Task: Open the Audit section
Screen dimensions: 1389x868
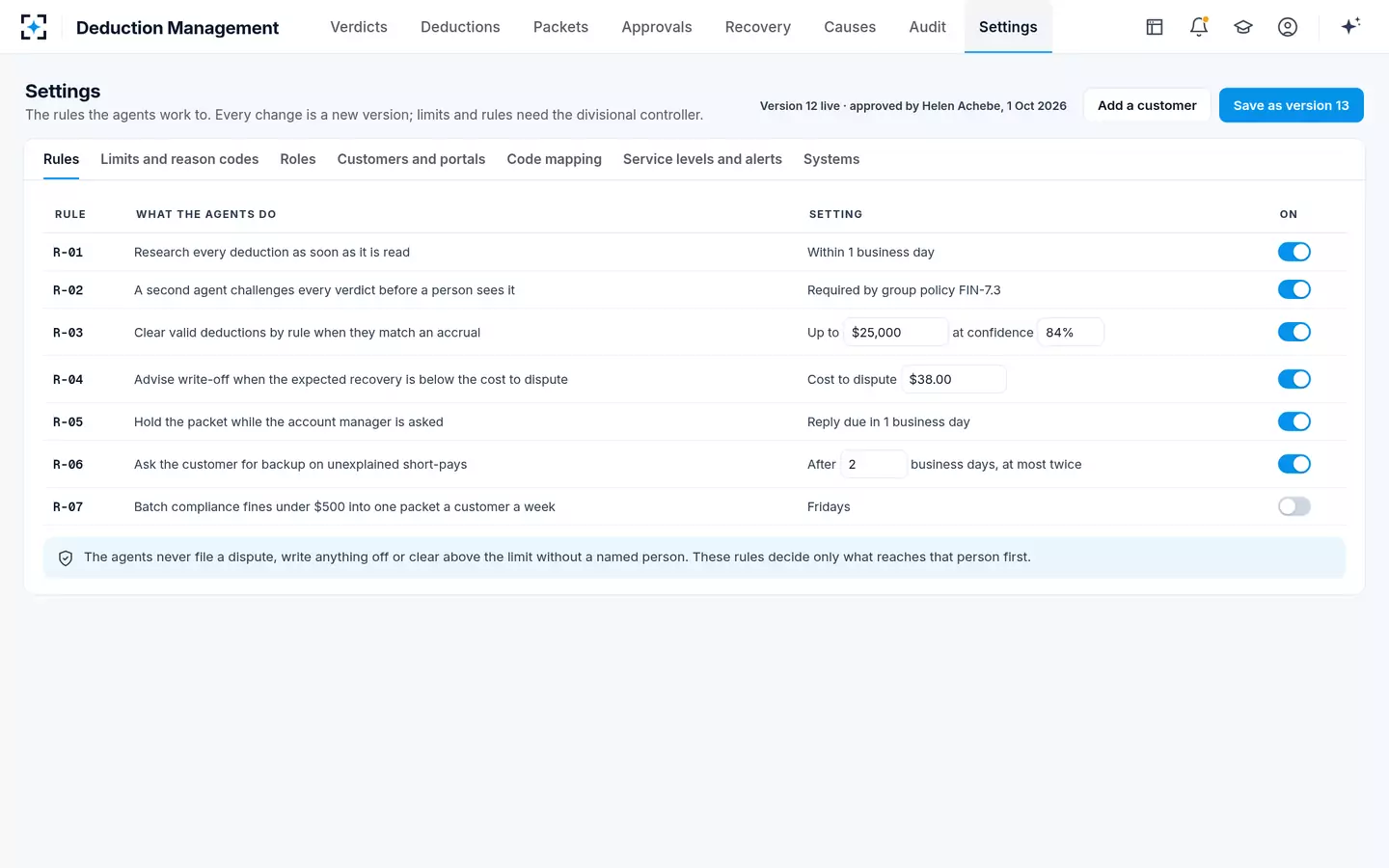Action: point(927,27)
